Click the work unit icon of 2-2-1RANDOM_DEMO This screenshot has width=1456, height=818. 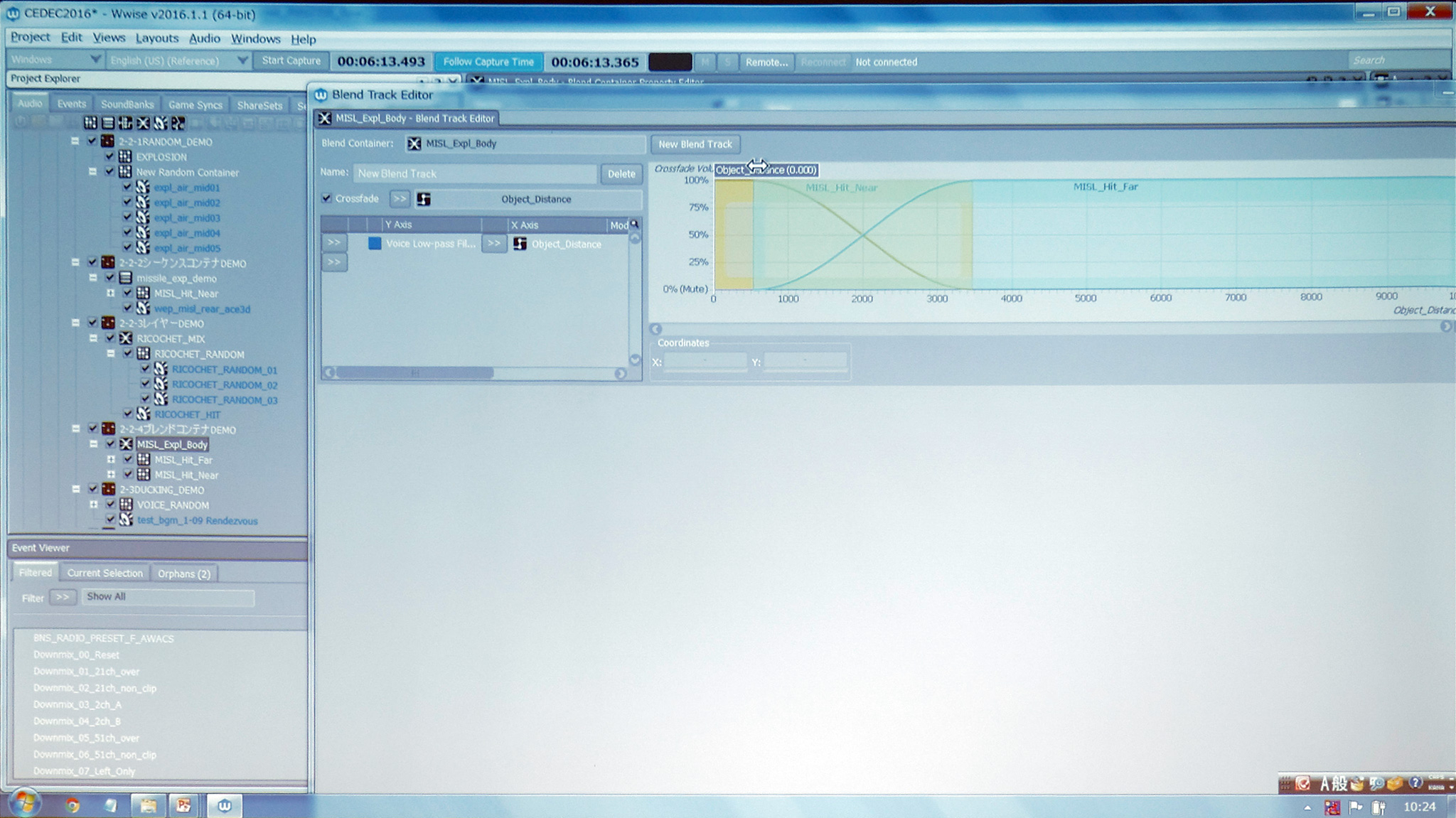coord(108,141)
